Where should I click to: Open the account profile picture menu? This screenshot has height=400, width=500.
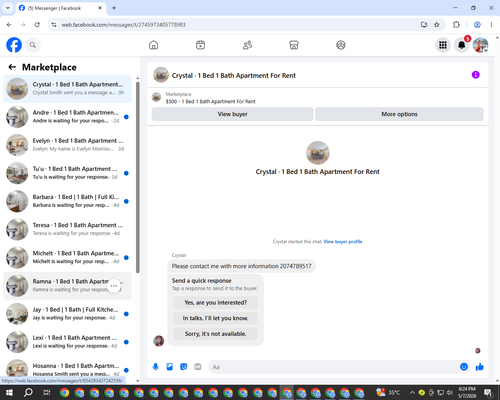point(480,45)
